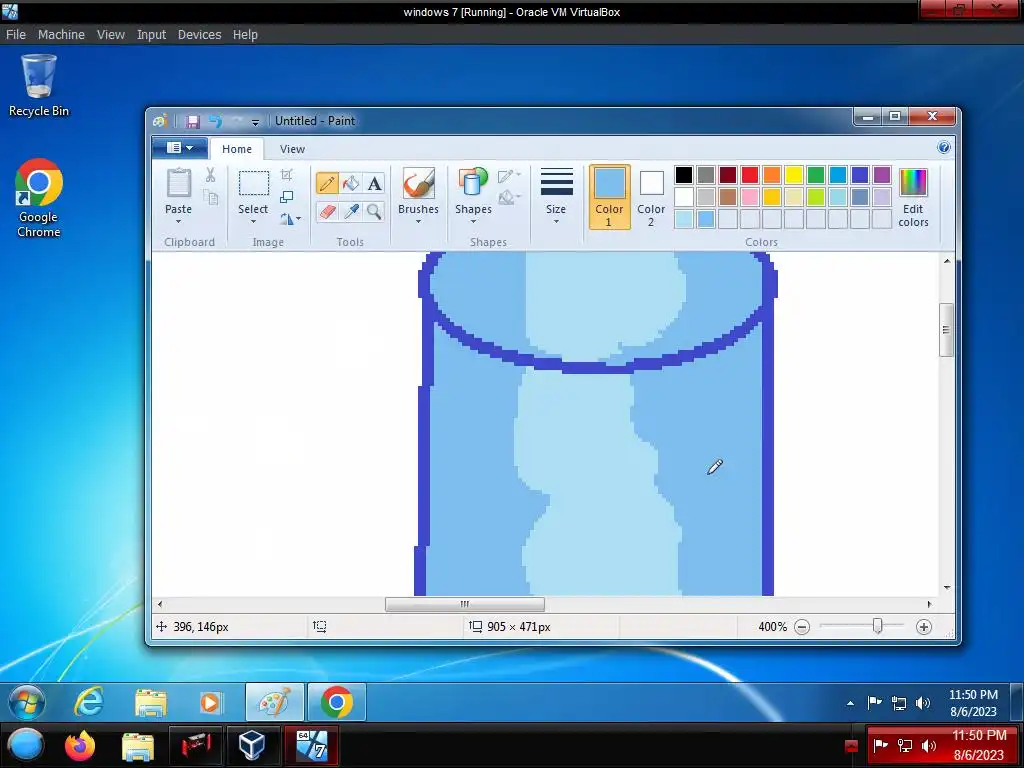
Task: Pick the Color picker eyedropper tool
Action: 351,211
